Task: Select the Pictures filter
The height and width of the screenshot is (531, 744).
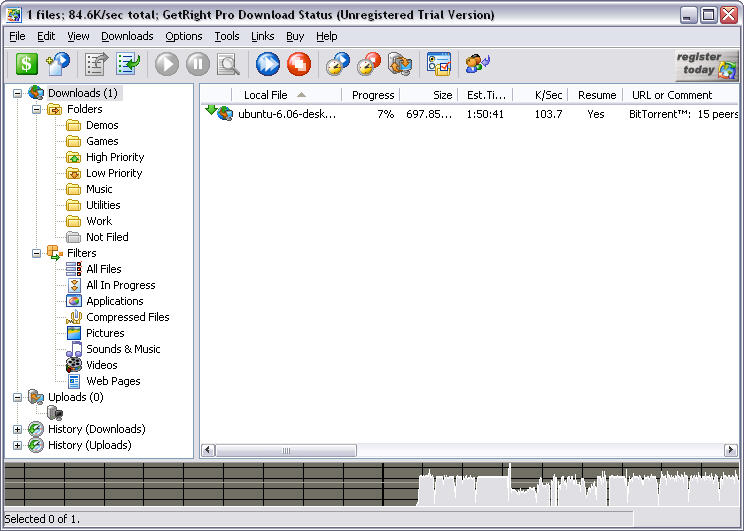Action: click(x=105, y=333)
